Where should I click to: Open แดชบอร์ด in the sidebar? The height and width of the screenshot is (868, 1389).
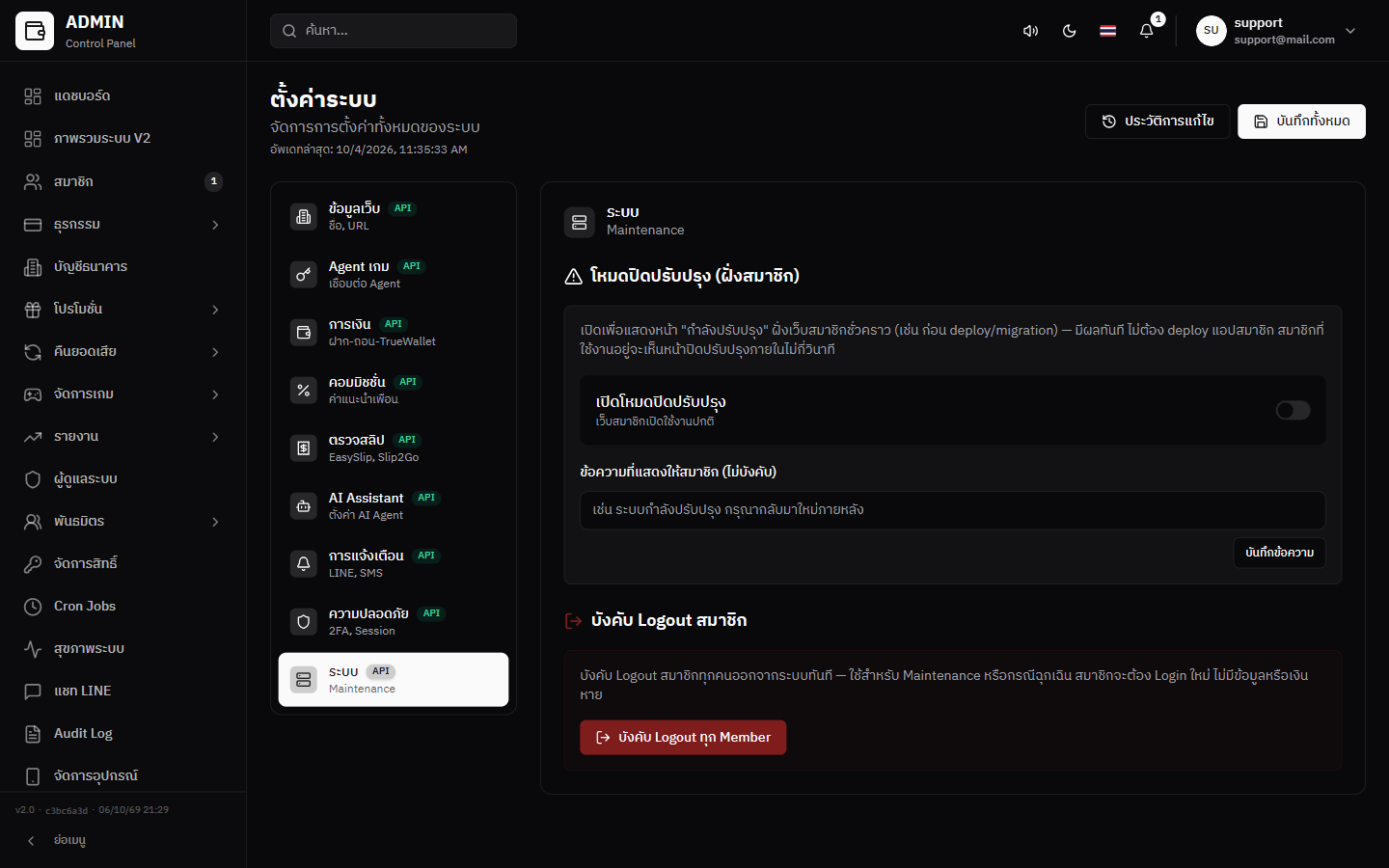(123, 96)
